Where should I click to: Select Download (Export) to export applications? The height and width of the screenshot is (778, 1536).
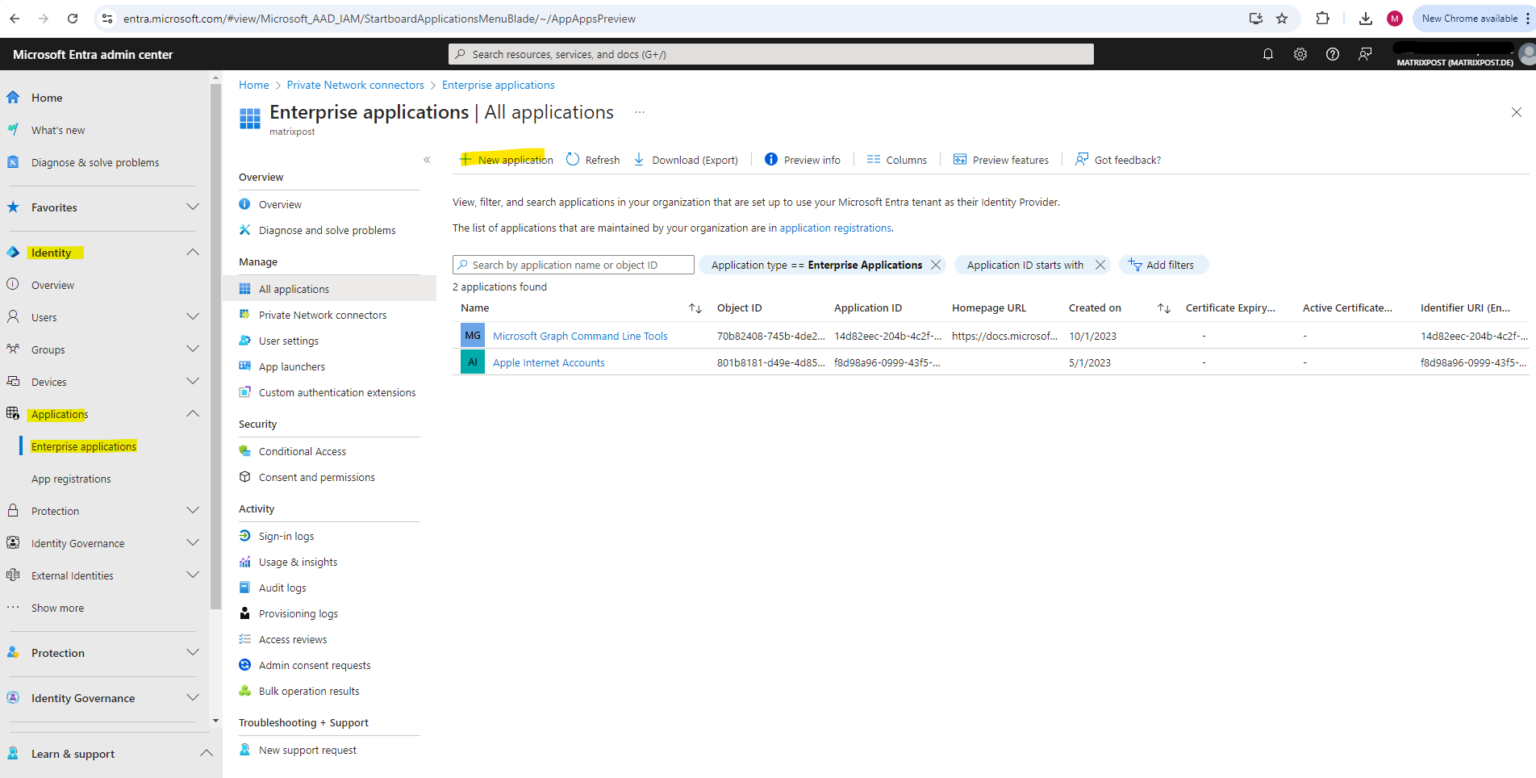686,159
